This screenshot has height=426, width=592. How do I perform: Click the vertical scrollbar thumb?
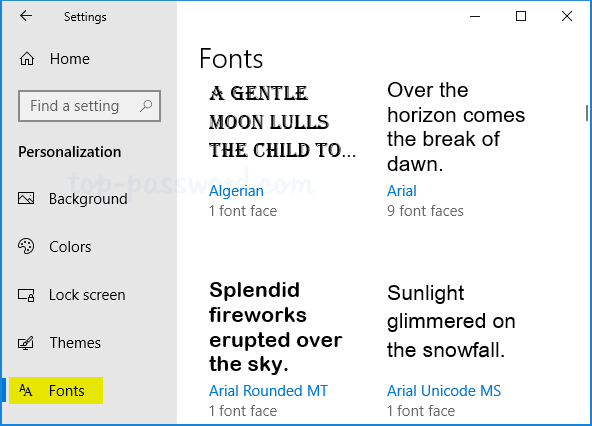[x=587, y=113]
